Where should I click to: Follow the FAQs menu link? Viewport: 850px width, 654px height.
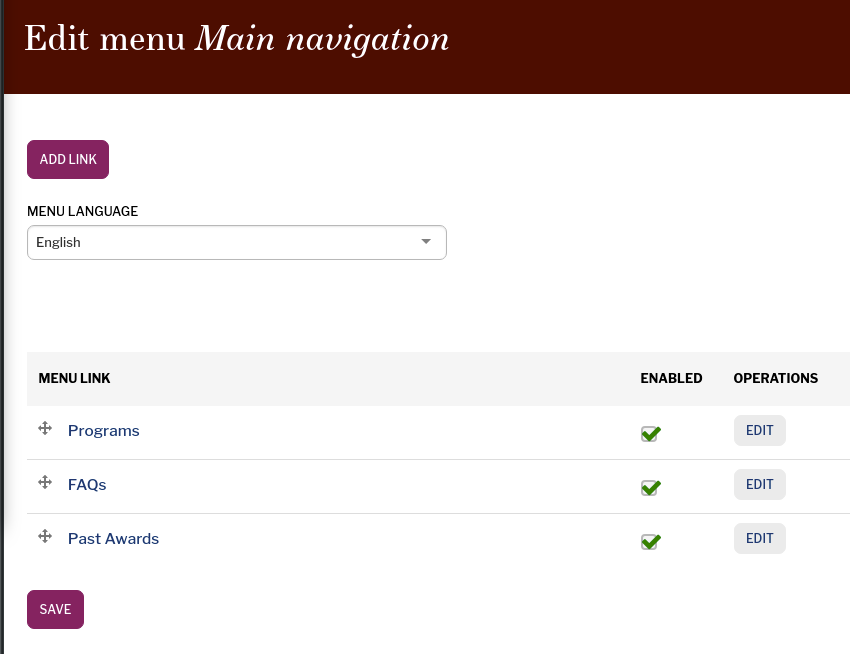(87, 485)
